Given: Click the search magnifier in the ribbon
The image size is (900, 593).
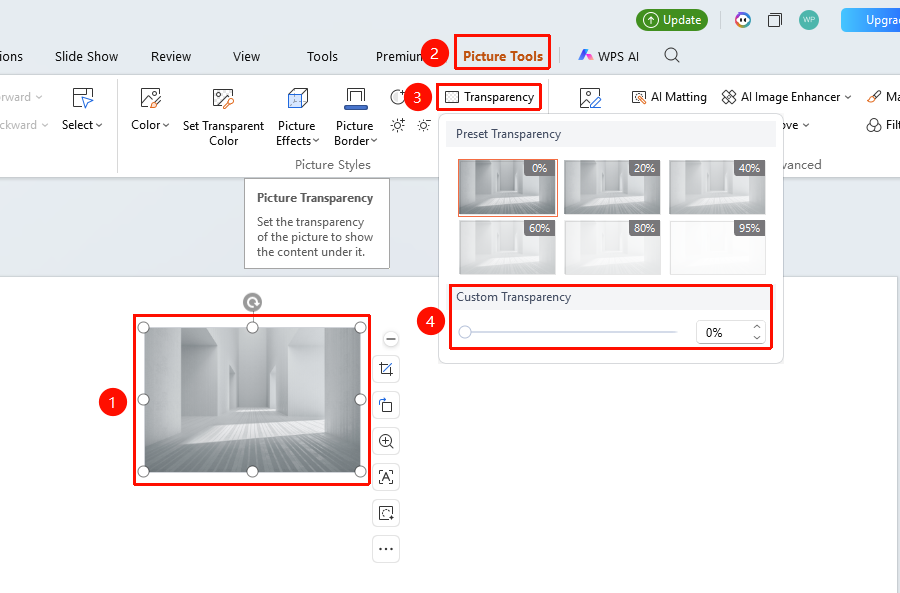Looking at the screenshot, I should click(x=672, y=55).
